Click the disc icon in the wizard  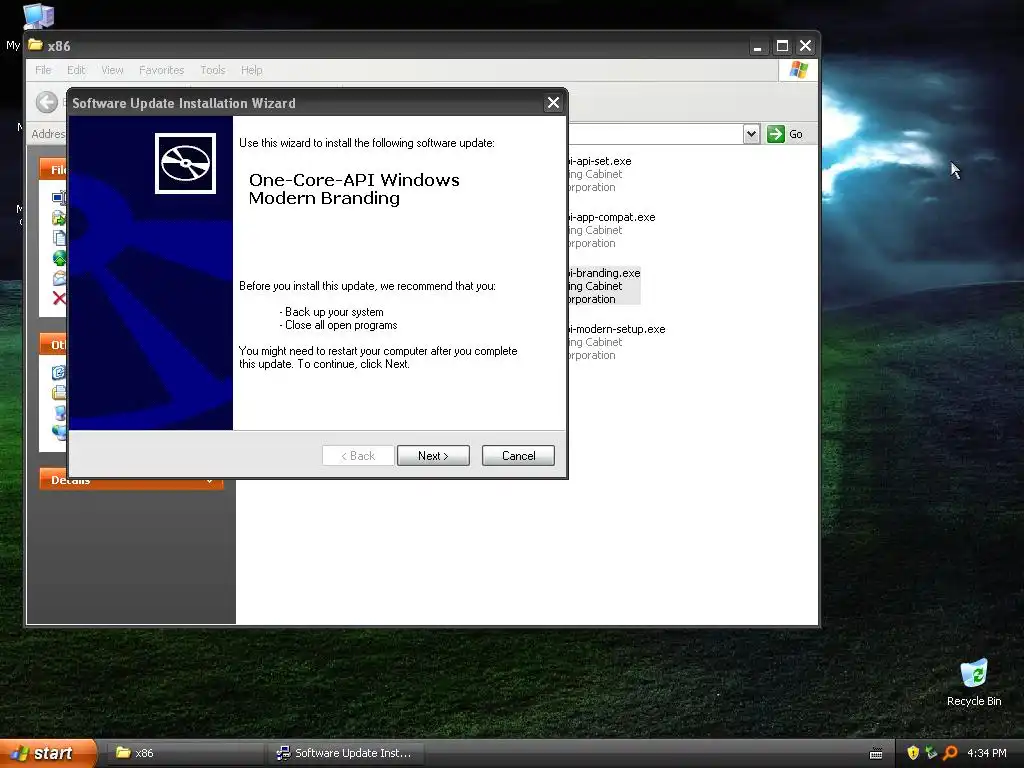click(x=185, y=163)
